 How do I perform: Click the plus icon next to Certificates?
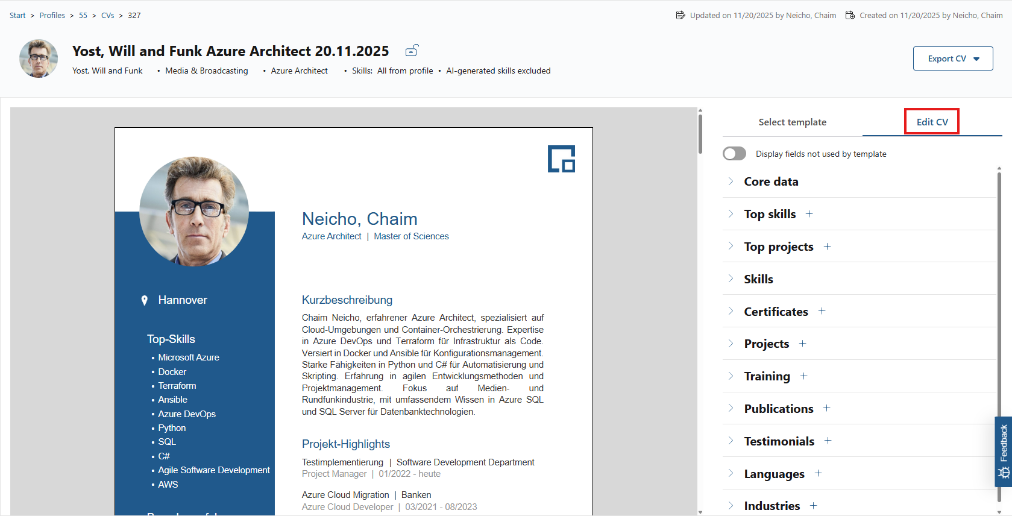coord(822,311)
